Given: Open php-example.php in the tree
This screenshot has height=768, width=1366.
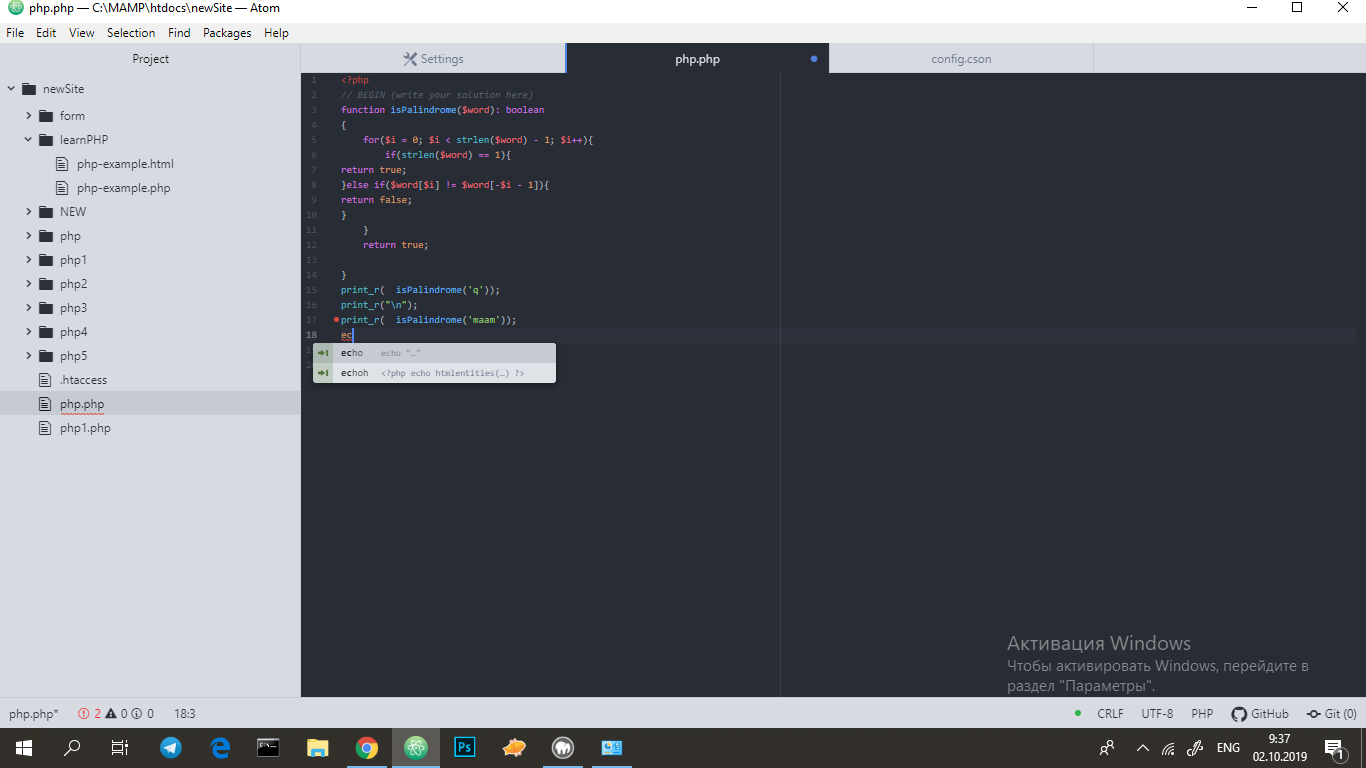Looking at the screenshot, I should pos(123,188).
